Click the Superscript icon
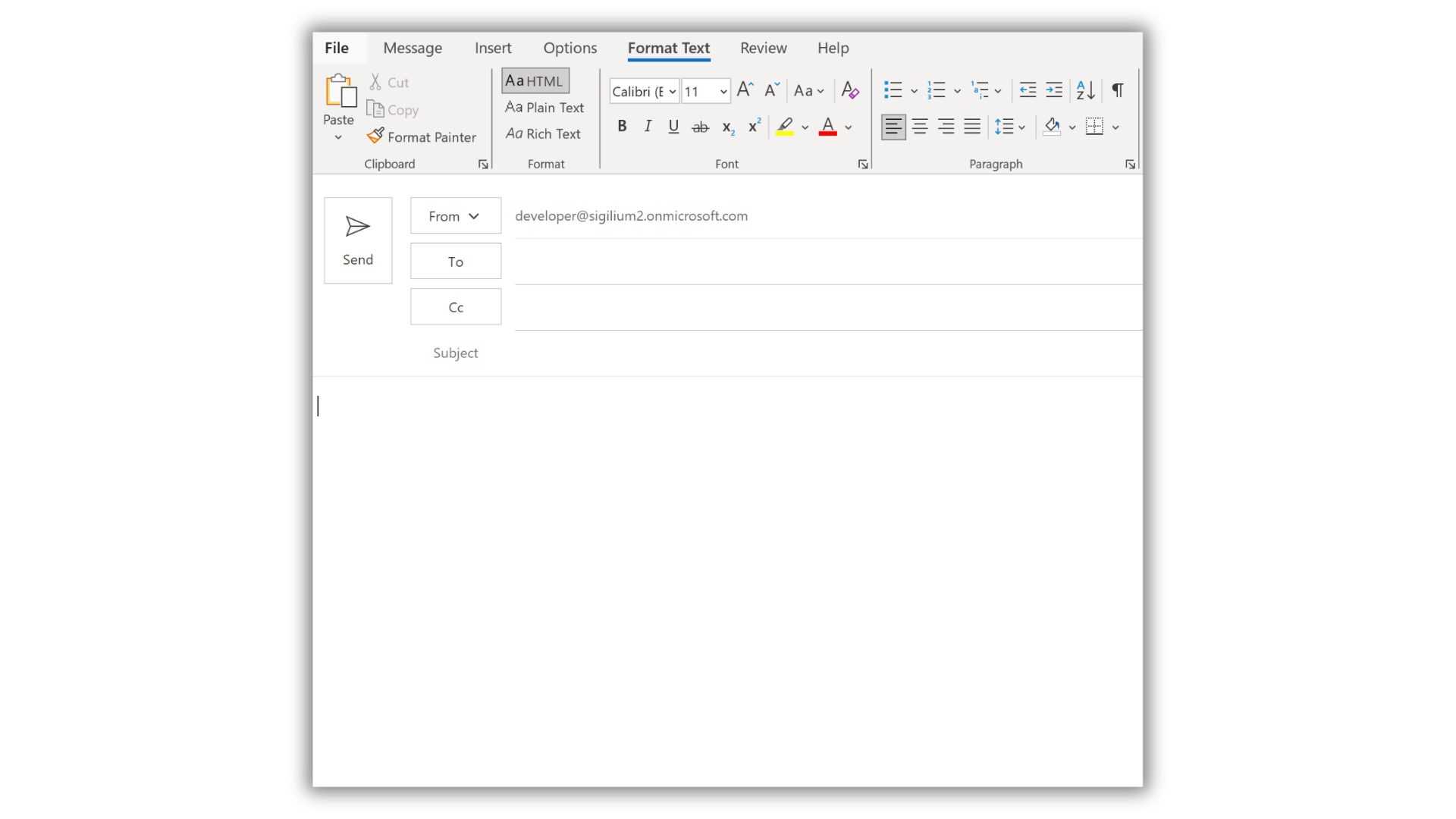This screenshot has height=819, width=1456. tap(754, 127)
